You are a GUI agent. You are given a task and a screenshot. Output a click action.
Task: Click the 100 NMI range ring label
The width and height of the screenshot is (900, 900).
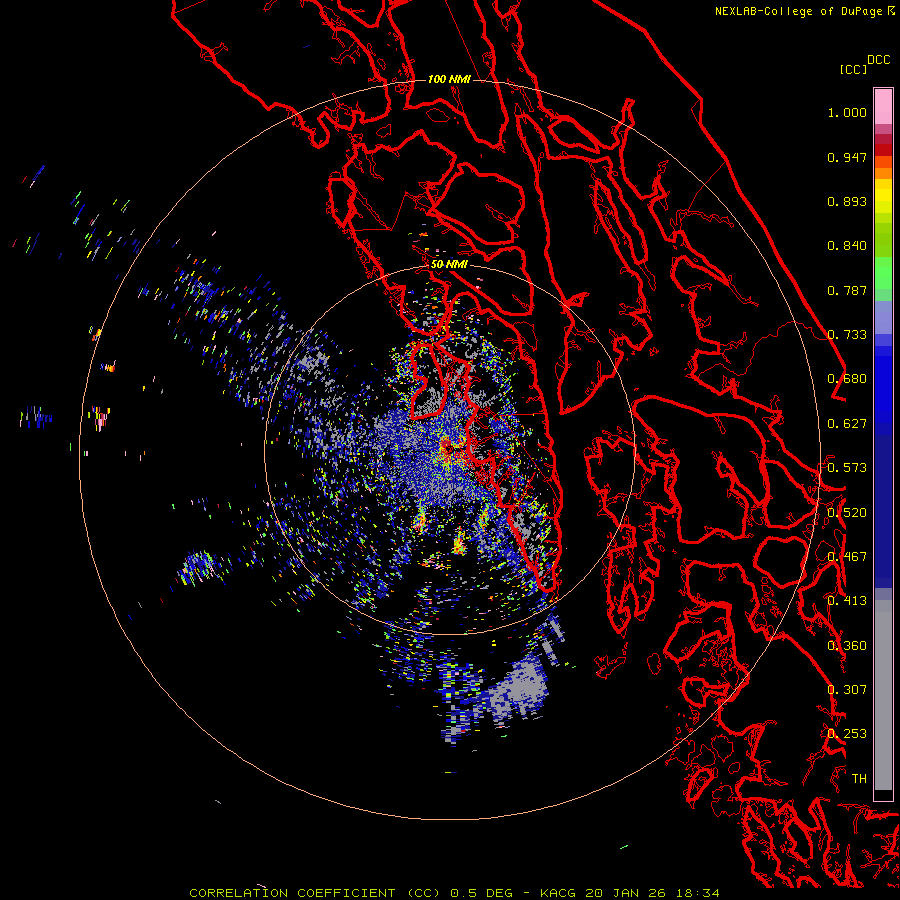449,79
